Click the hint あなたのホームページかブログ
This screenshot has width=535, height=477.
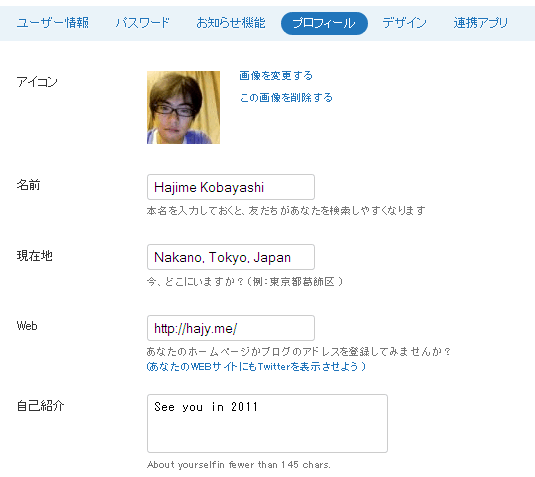click(x=299, y=351)
